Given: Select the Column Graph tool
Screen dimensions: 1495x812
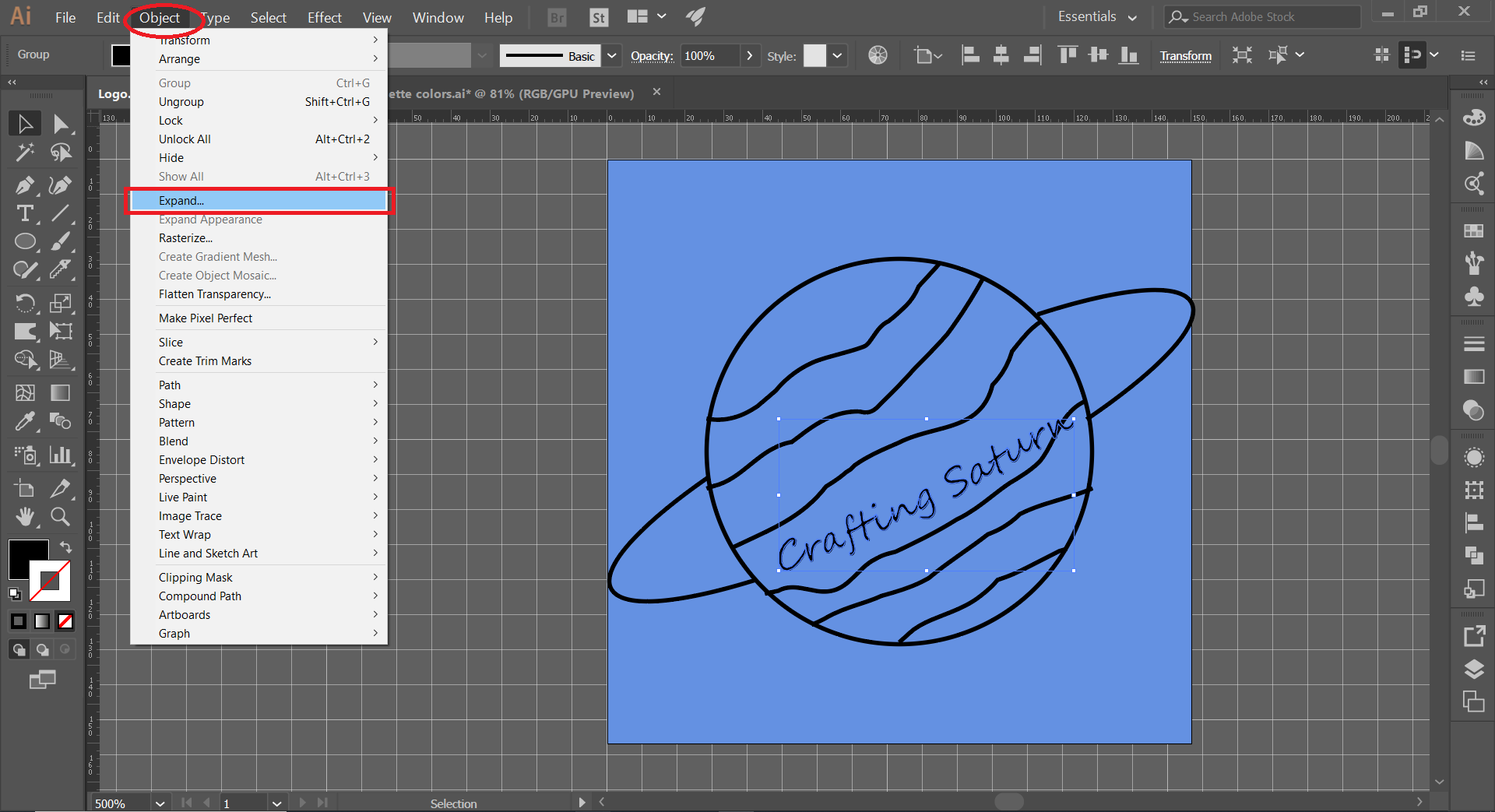Looking at the screenshot, I should (61, 455).
